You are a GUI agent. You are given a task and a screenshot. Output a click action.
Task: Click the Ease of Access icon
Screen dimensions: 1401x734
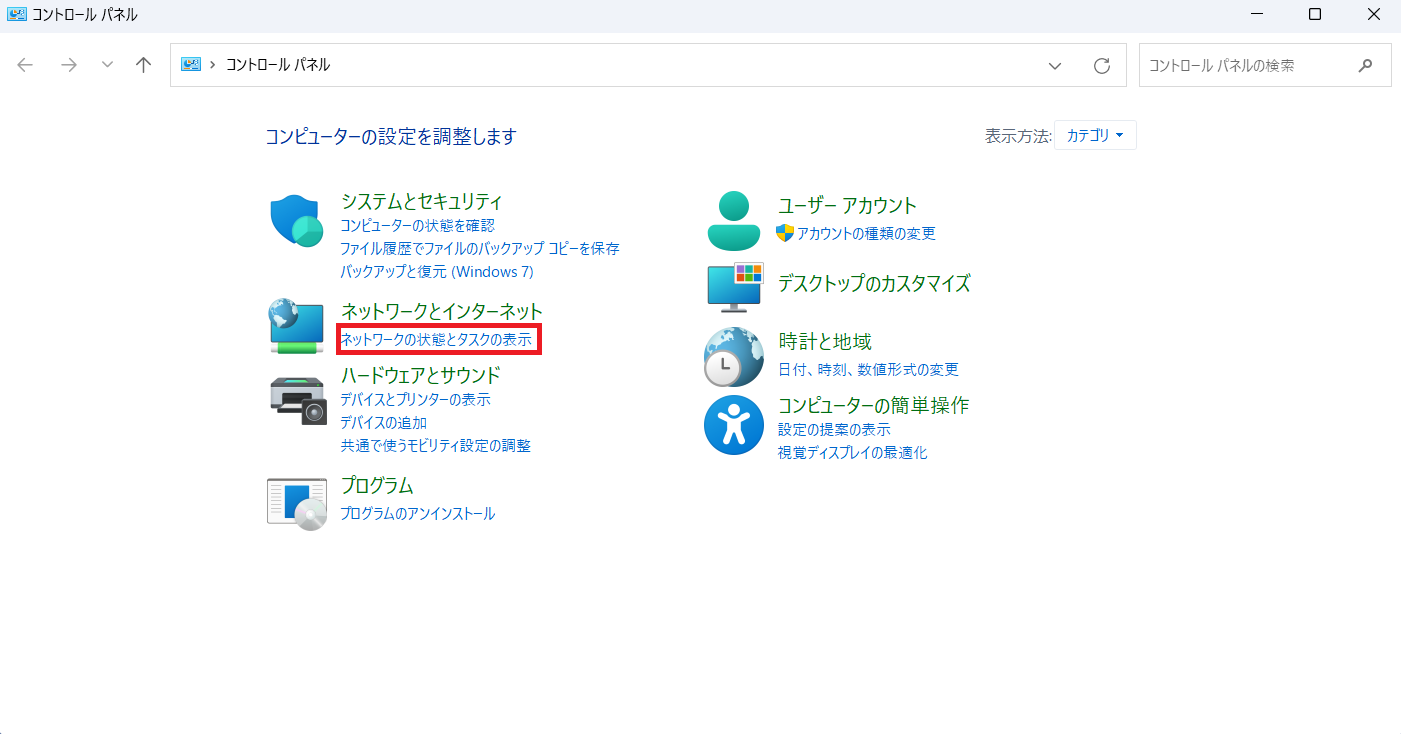coord(734,425)
